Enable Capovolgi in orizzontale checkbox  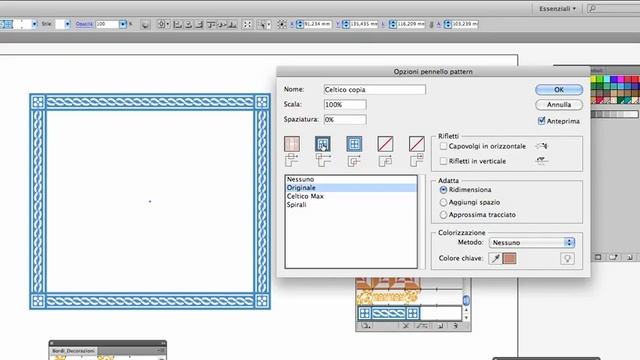pyautogui.click(x=443, y=146)
